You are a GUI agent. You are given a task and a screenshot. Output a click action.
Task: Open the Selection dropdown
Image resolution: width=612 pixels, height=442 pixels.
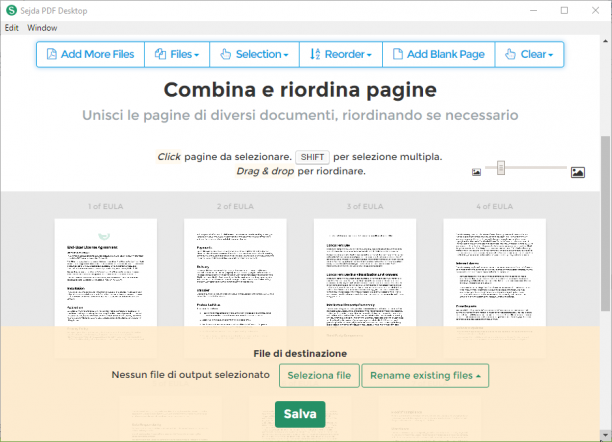254,54
